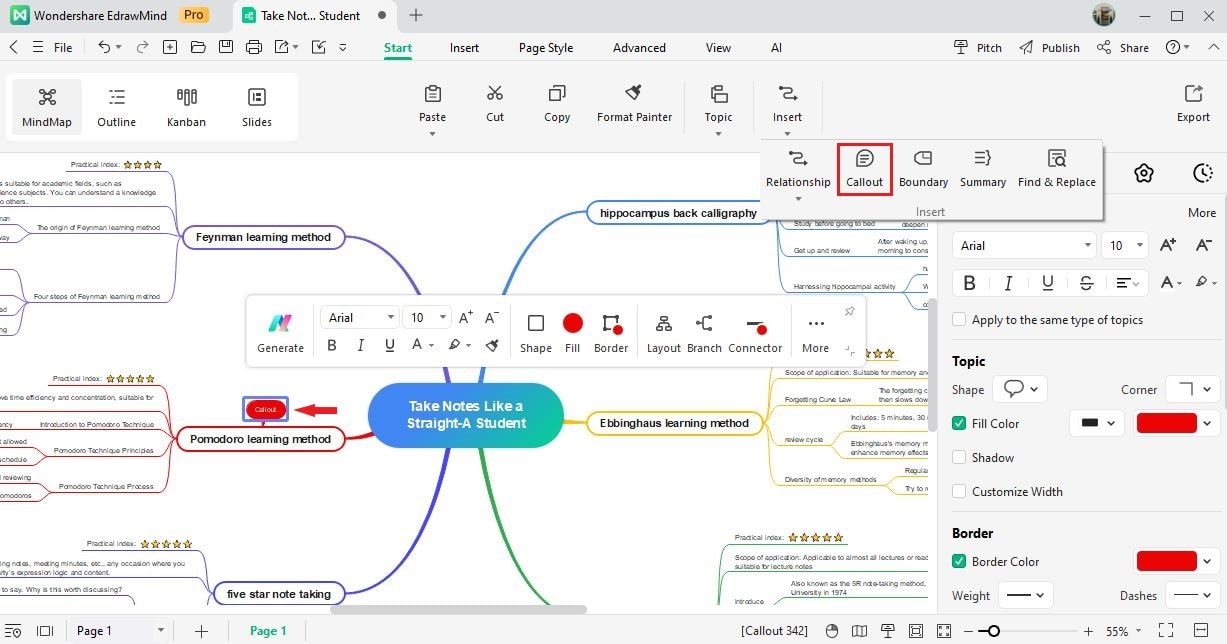Click the Generate AI button in floating toolbar
1227x644 pixels.
click(x=280, y=333)
